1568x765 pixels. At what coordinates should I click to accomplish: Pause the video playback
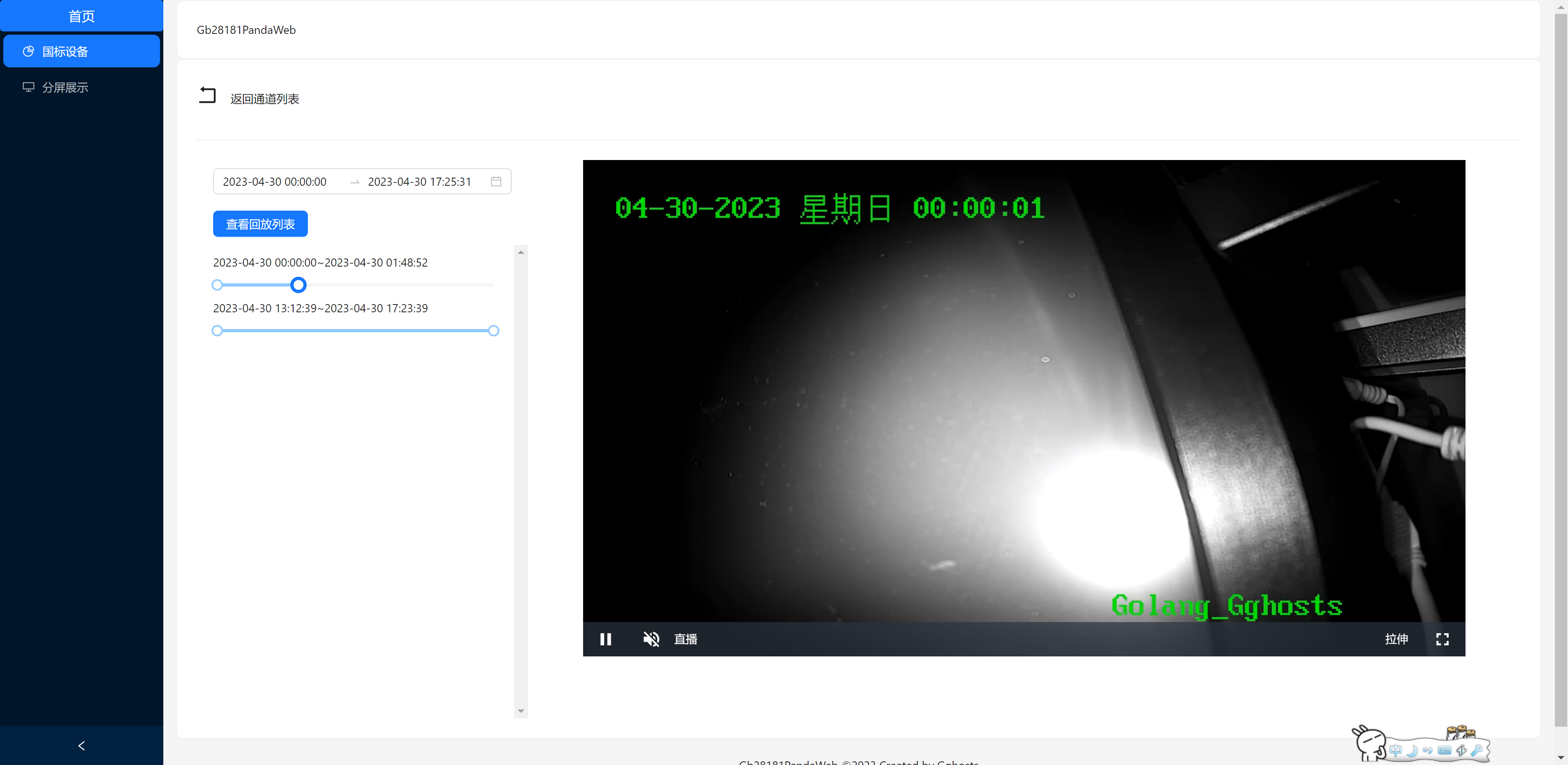point(605,639)
